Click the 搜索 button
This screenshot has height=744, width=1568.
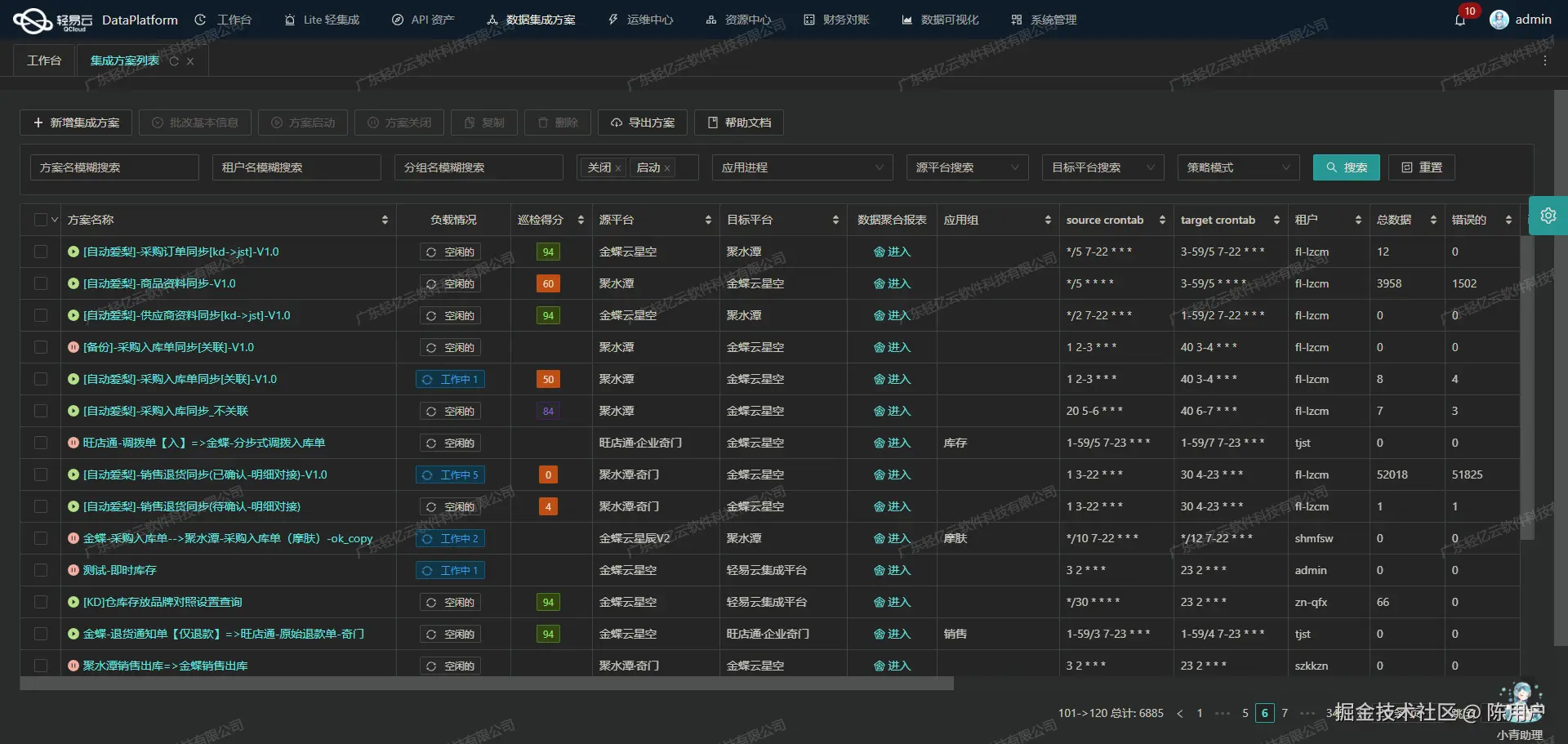(x=1347, y=167)
